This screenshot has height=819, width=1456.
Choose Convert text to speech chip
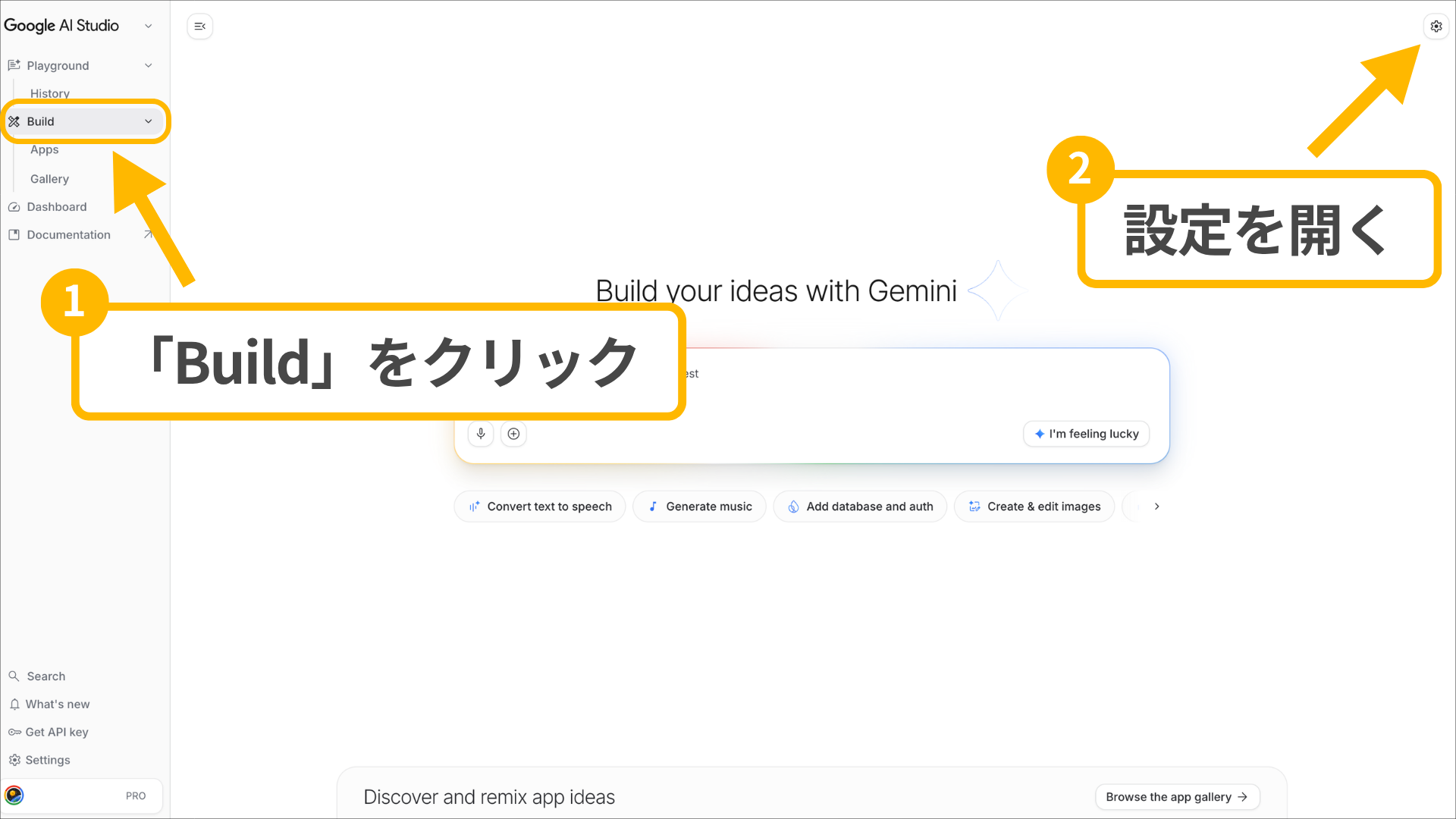[x=540, y=507]
